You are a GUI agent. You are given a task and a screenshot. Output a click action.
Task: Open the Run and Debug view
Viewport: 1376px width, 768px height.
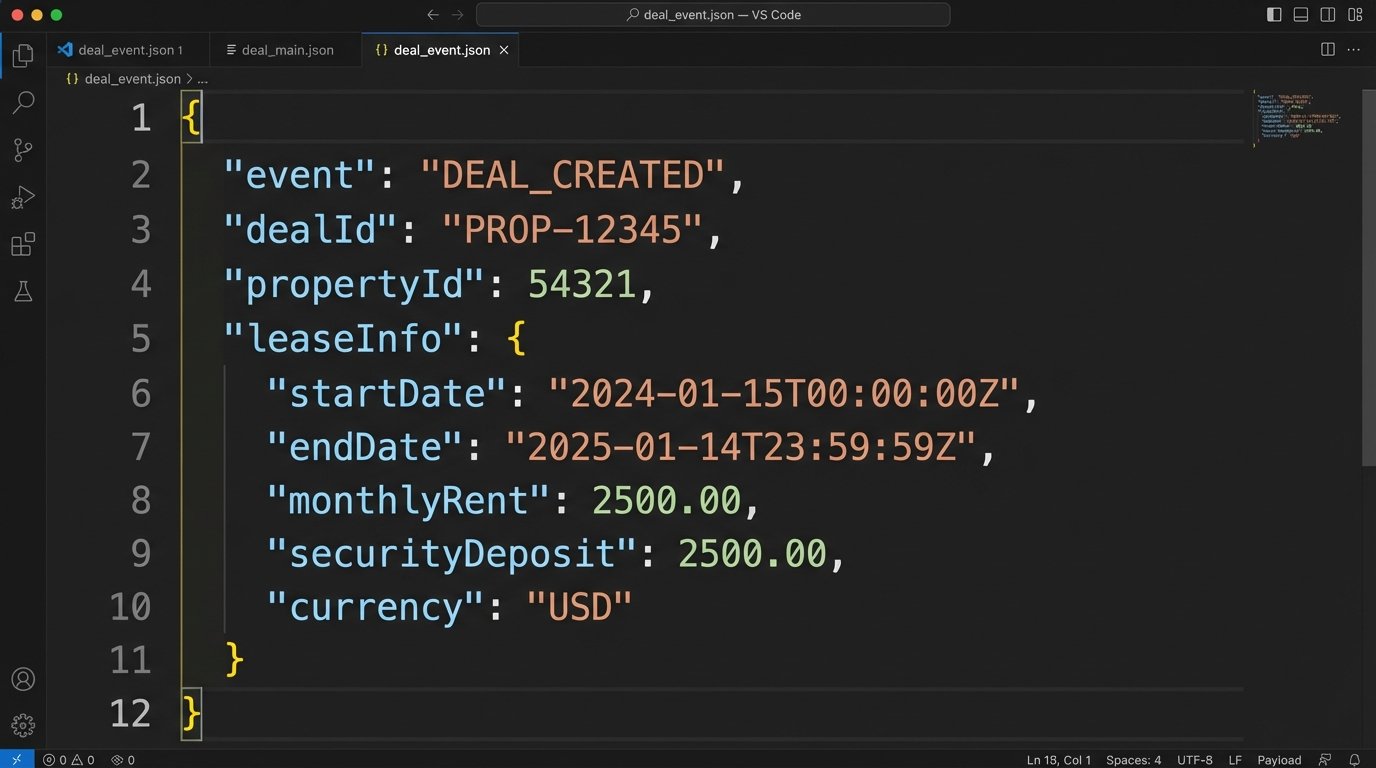point(22,196)
